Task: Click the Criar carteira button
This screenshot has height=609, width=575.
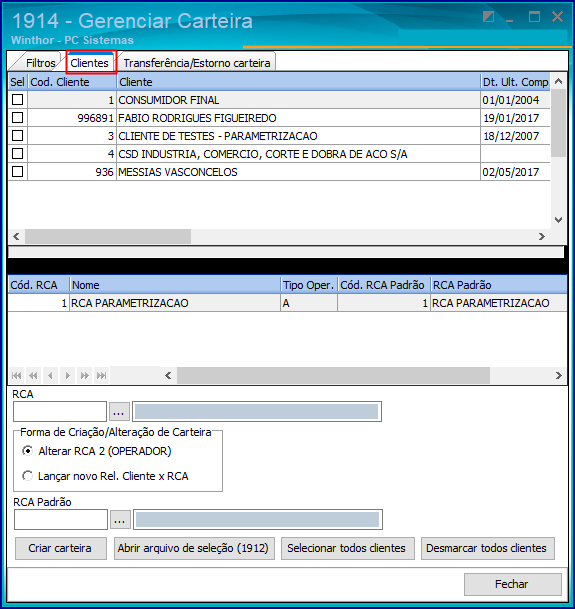Action: point(61,548)
